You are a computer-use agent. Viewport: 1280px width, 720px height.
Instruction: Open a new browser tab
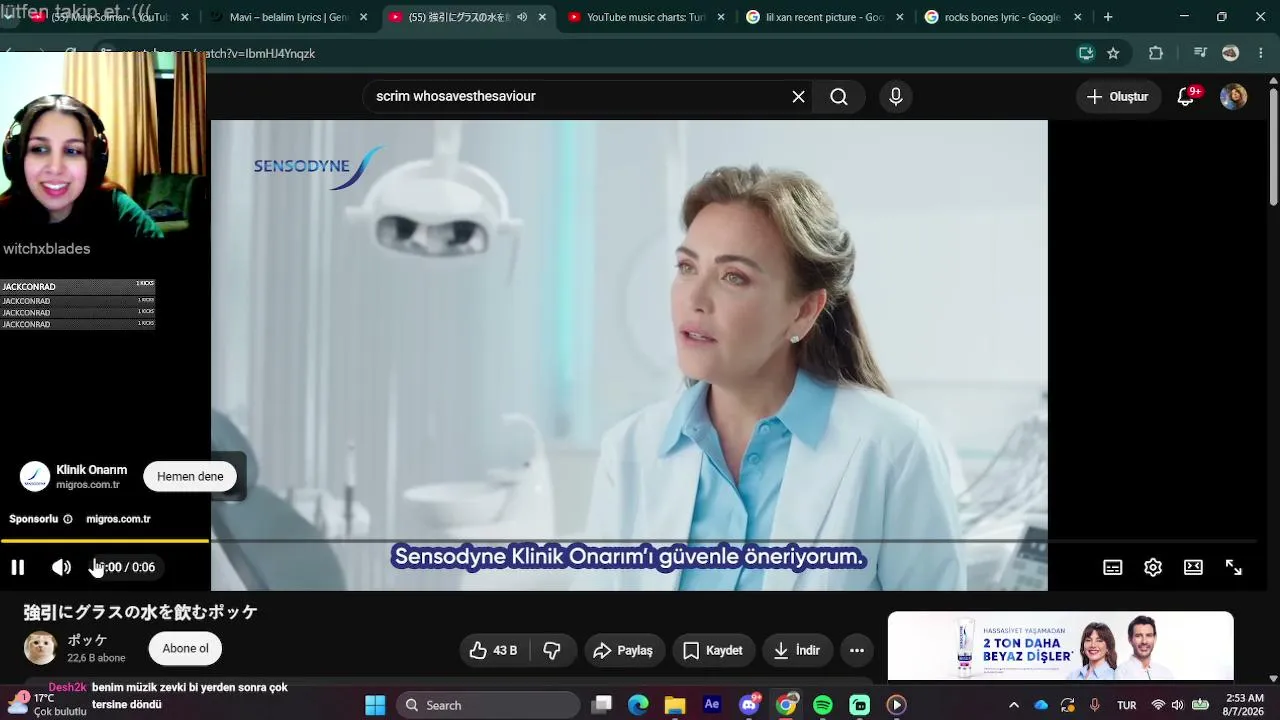click(1108, 17)
